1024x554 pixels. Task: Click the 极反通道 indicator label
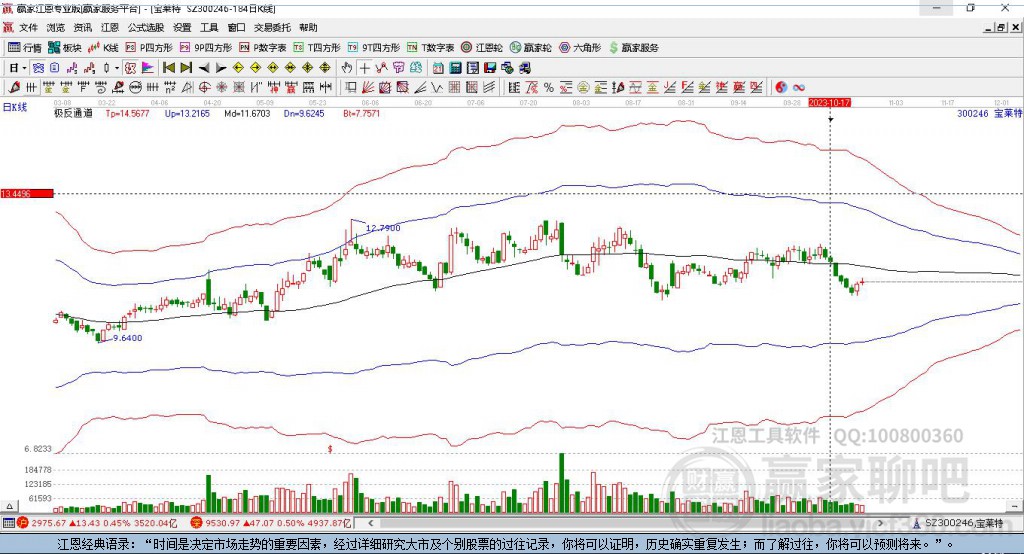[x=73, y=113]
